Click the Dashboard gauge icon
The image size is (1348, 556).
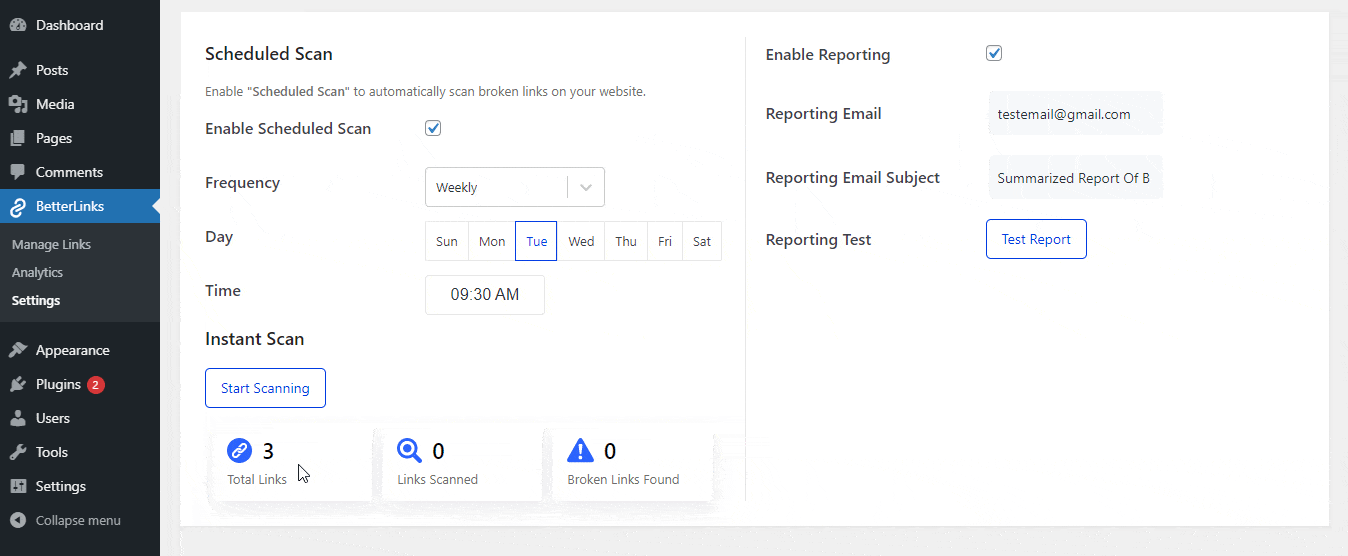[18, 25]
